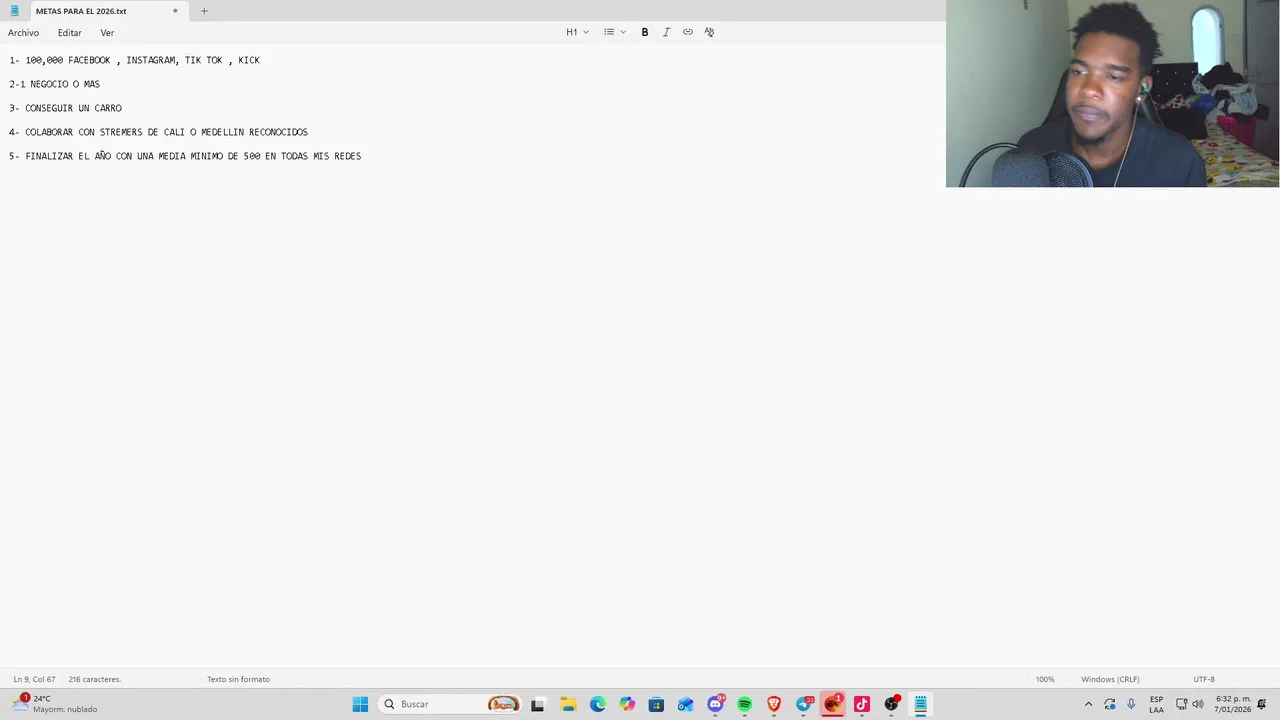This screenshot has height=720, width=1280.
Task: Open Outlook from the taskbar
Action: (685, 704)
